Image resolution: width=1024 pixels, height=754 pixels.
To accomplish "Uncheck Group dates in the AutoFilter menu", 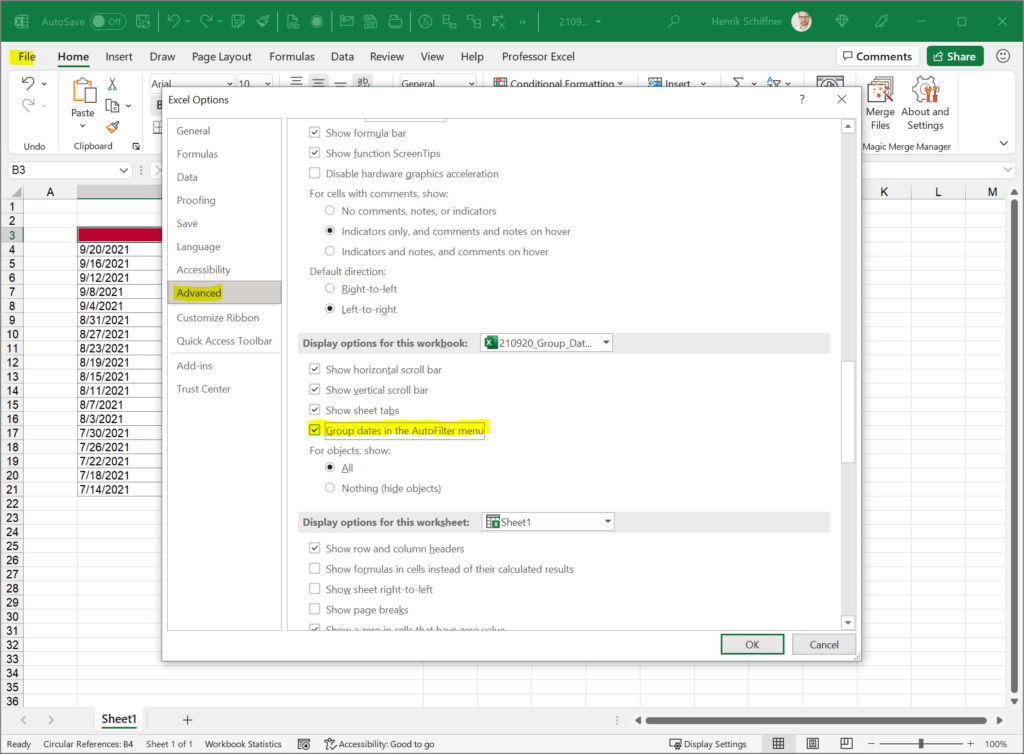I will (x=315, y=430).
